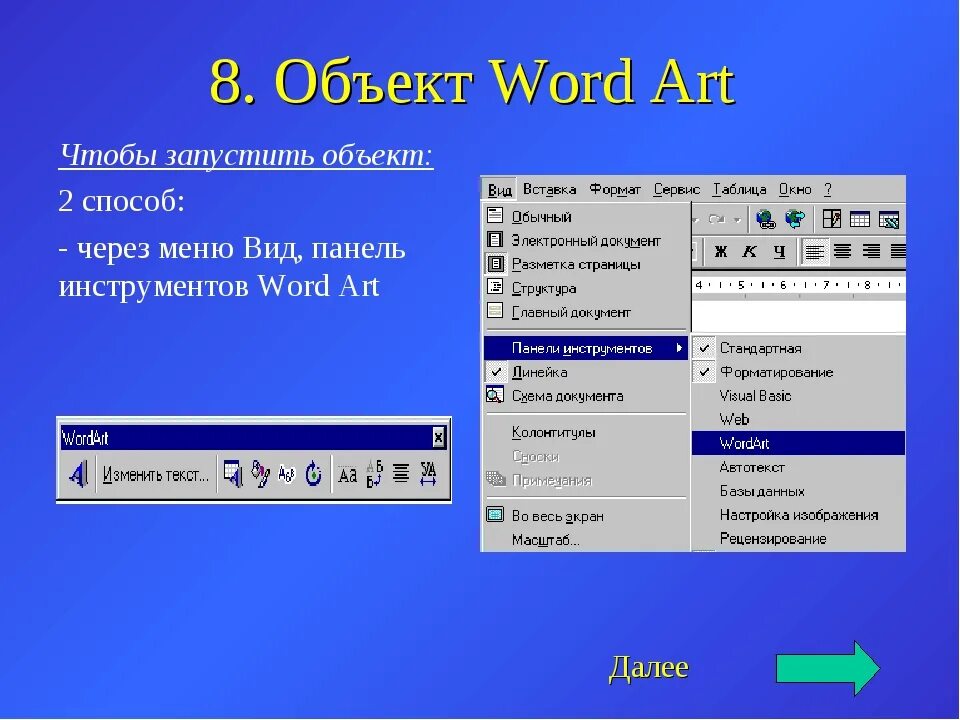Image resolution: width=960 pixels, height=720 pixels.
Task: Center align text
Action: point(842,251)
